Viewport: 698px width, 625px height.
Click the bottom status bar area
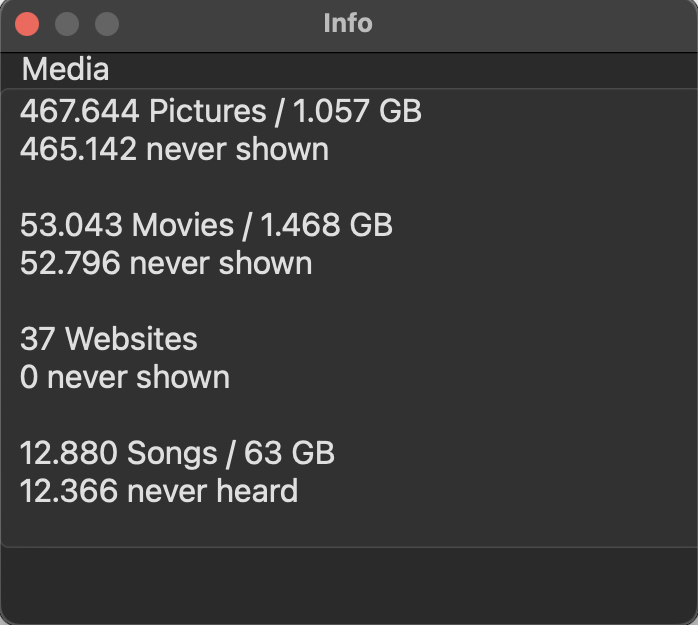click(x=349, y=585)
